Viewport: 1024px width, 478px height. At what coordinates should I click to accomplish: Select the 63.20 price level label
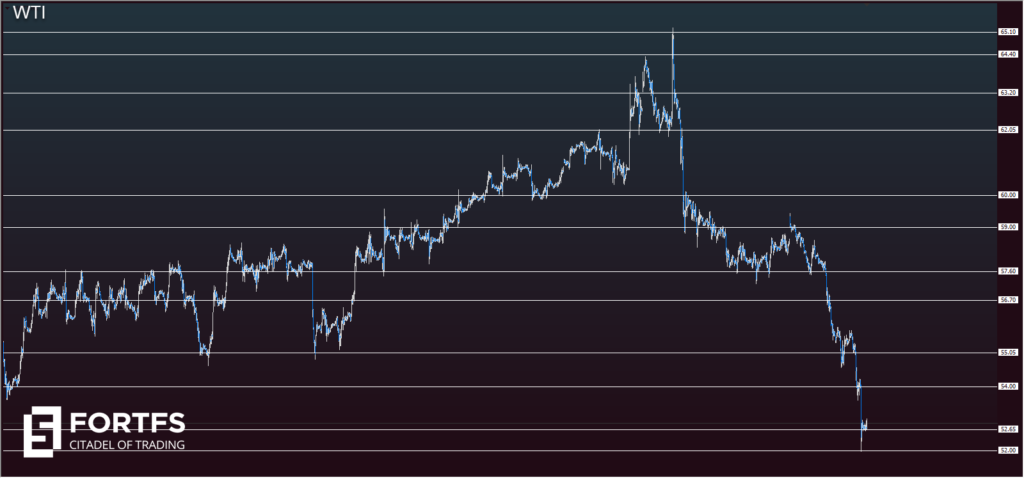point(1007,93)
